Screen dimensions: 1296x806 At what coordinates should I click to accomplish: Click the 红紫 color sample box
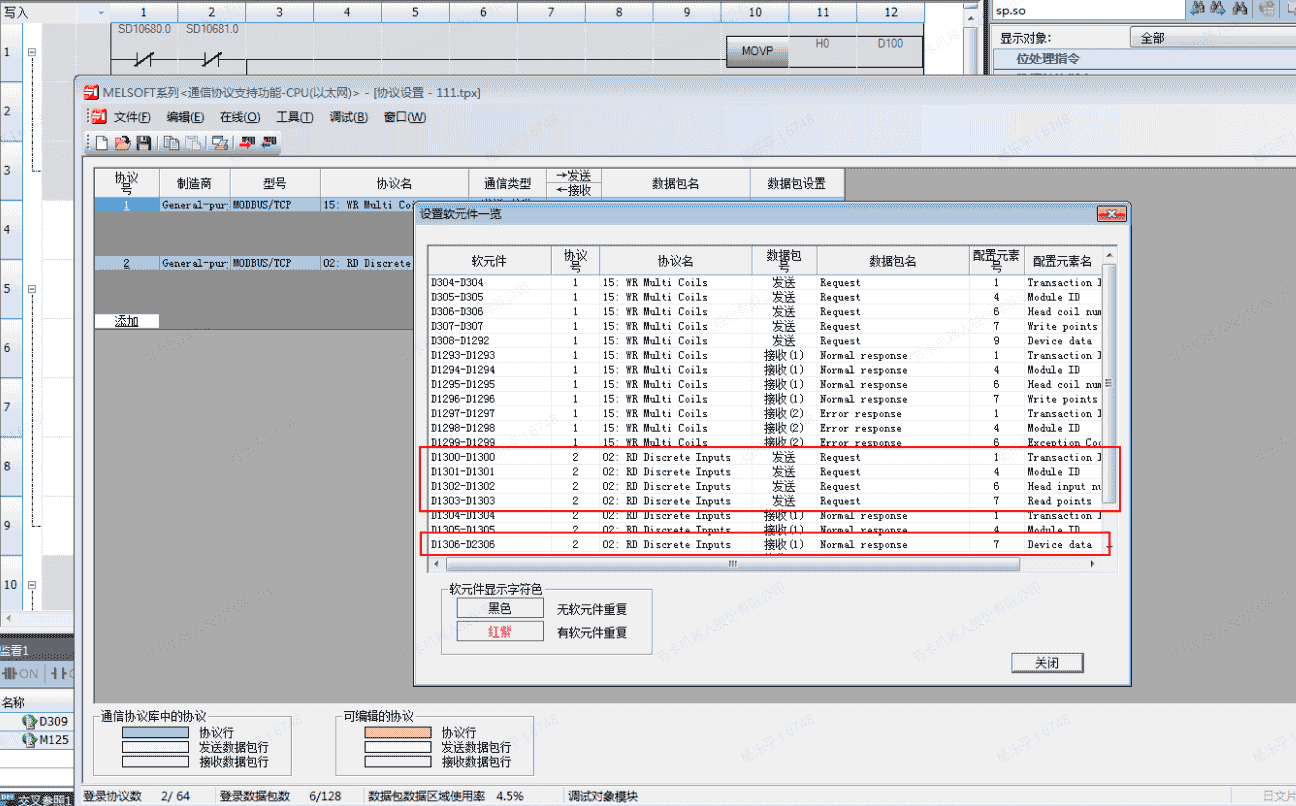click(500, 632)
